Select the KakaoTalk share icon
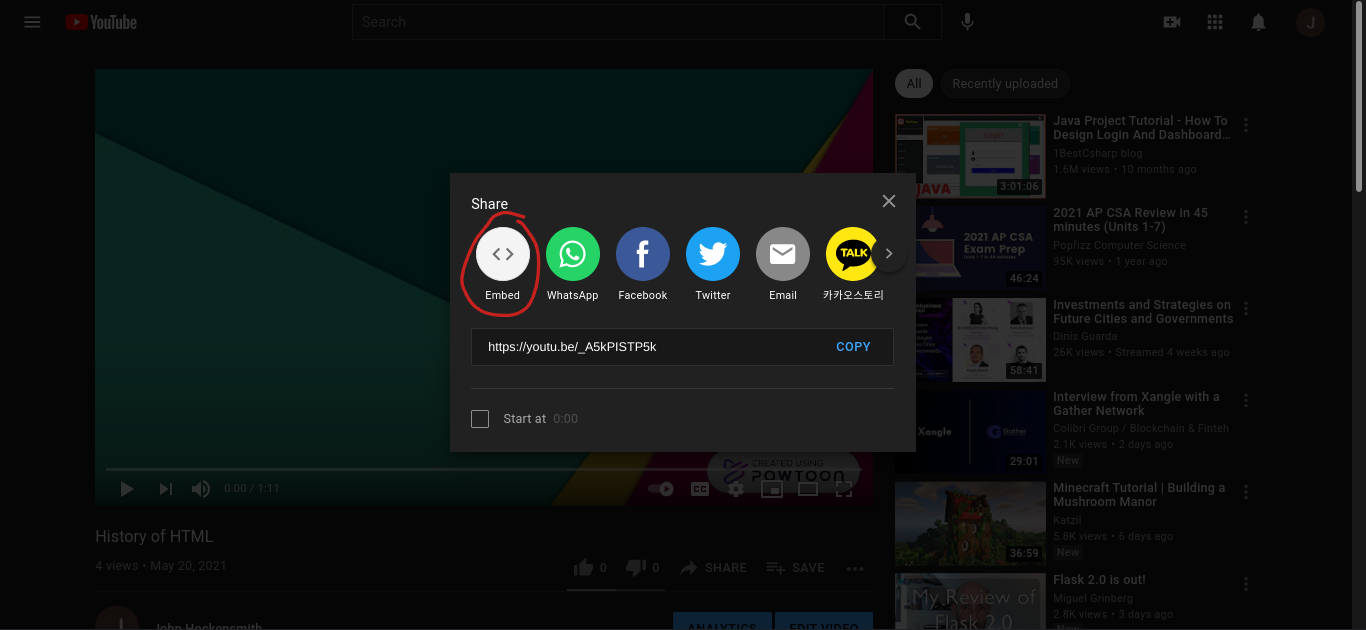This screenshot has width=1366, height=630. [x=850, y=254]
